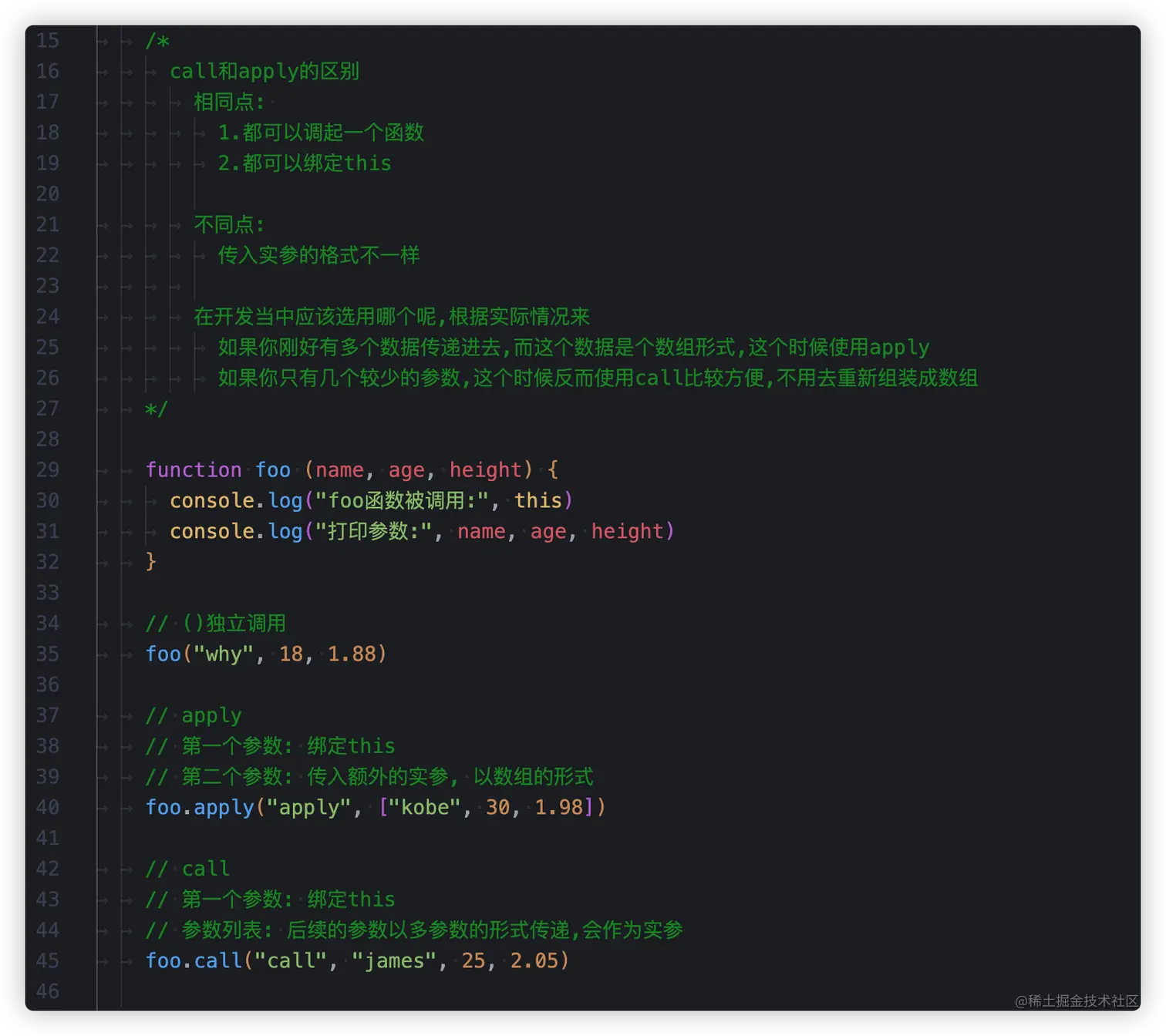Click the 'foo' name in function declaration

point(273,469)
